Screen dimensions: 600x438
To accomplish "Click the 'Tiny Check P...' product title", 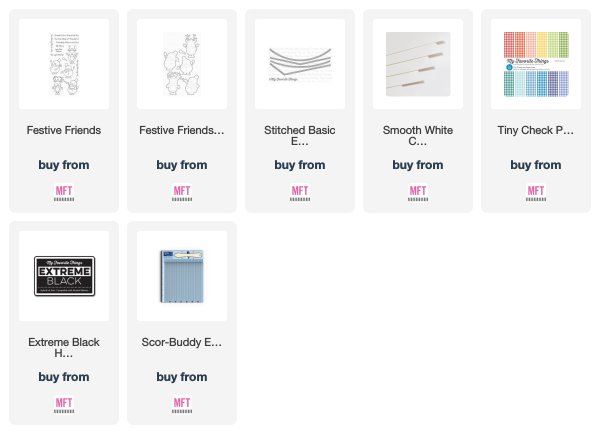I will (536, 130).
